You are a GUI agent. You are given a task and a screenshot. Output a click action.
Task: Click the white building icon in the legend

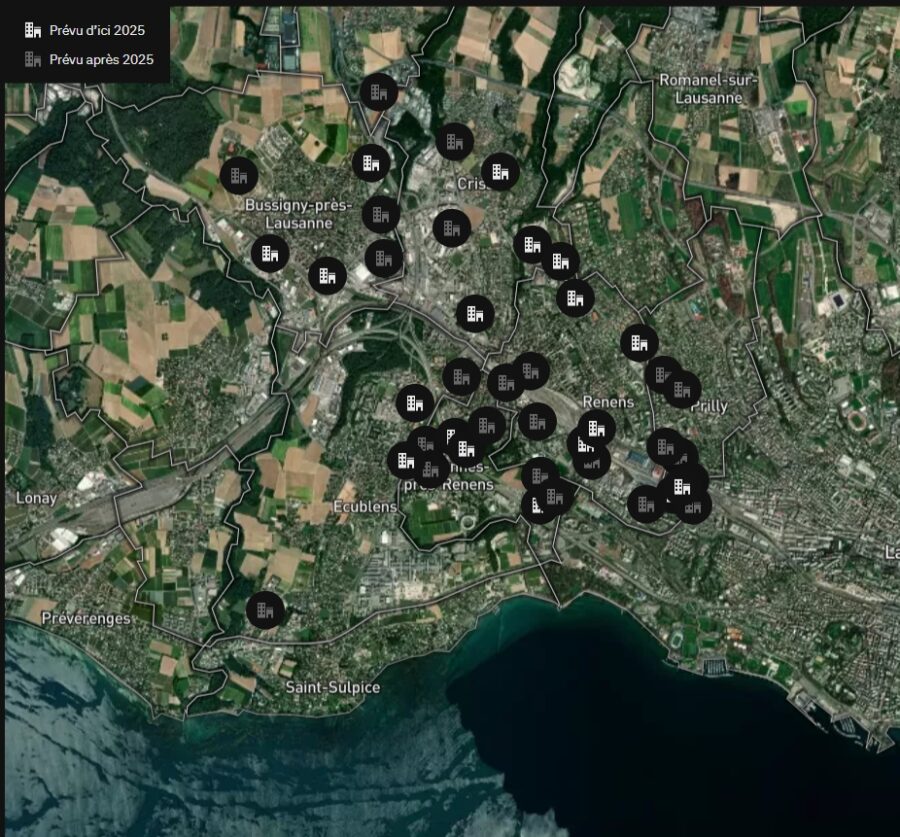(33, 30)
